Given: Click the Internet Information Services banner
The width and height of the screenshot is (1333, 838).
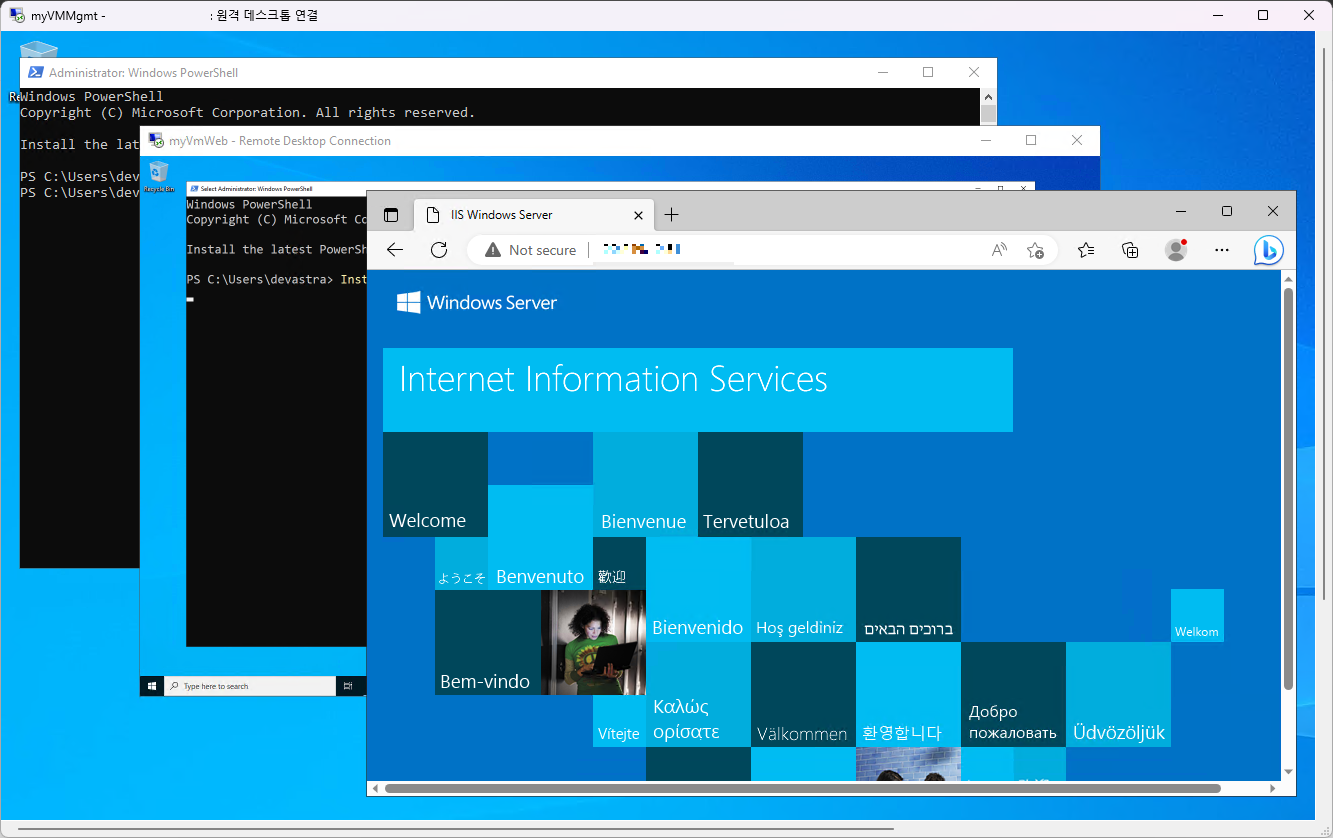Looking at the screenshot, I should click(x=698, y=390).
